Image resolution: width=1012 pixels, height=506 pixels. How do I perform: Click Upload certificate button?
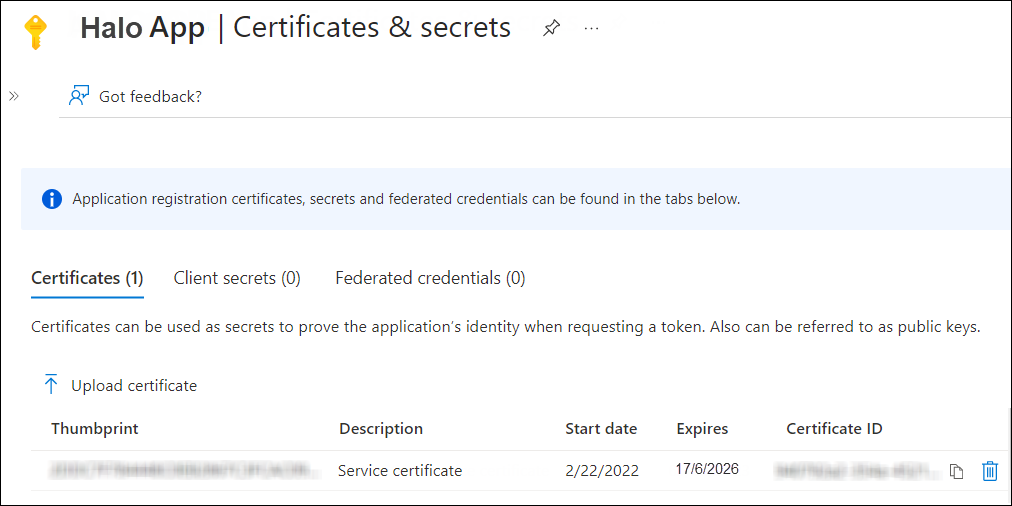click(x=134, y=385)
